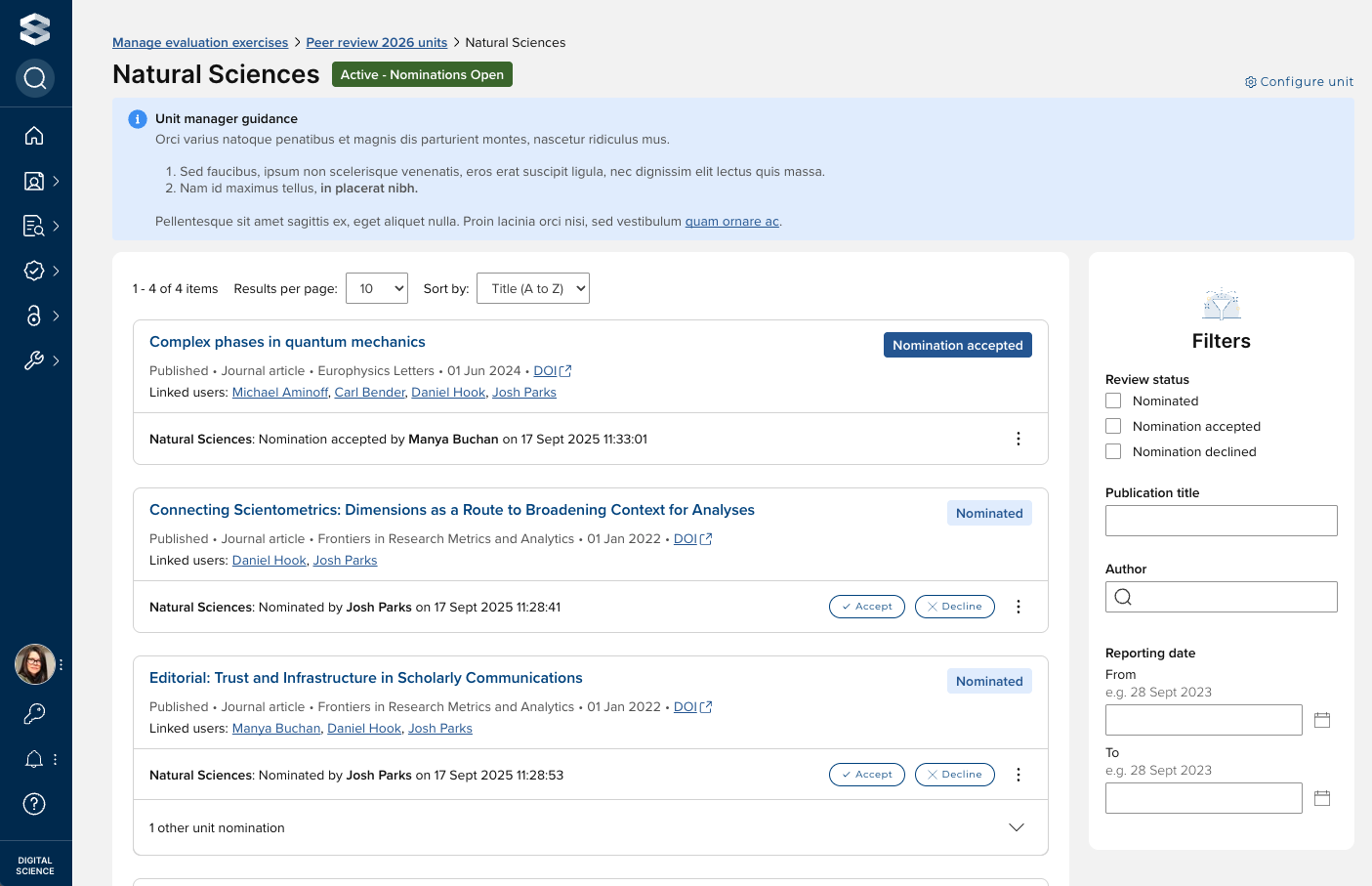This screenshot has height=886, width=1372.
Task: Click the search icon in the sidebar
Action: tap(35, 78)
